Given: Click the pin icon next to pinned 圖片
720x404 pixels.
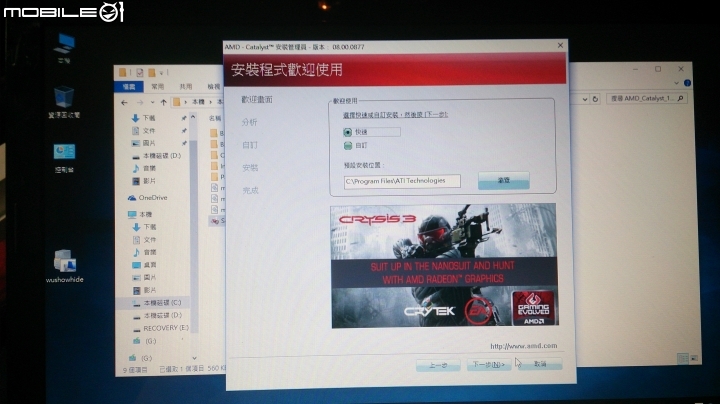Looking at the screenshot, I should [184, 143].
